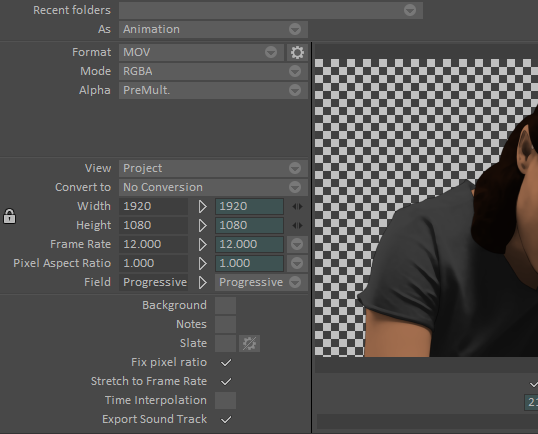Expand the Mode RGBA dropdown
Image resolution: width=538 pixels, height=434 pixels.
click(213, 71)
